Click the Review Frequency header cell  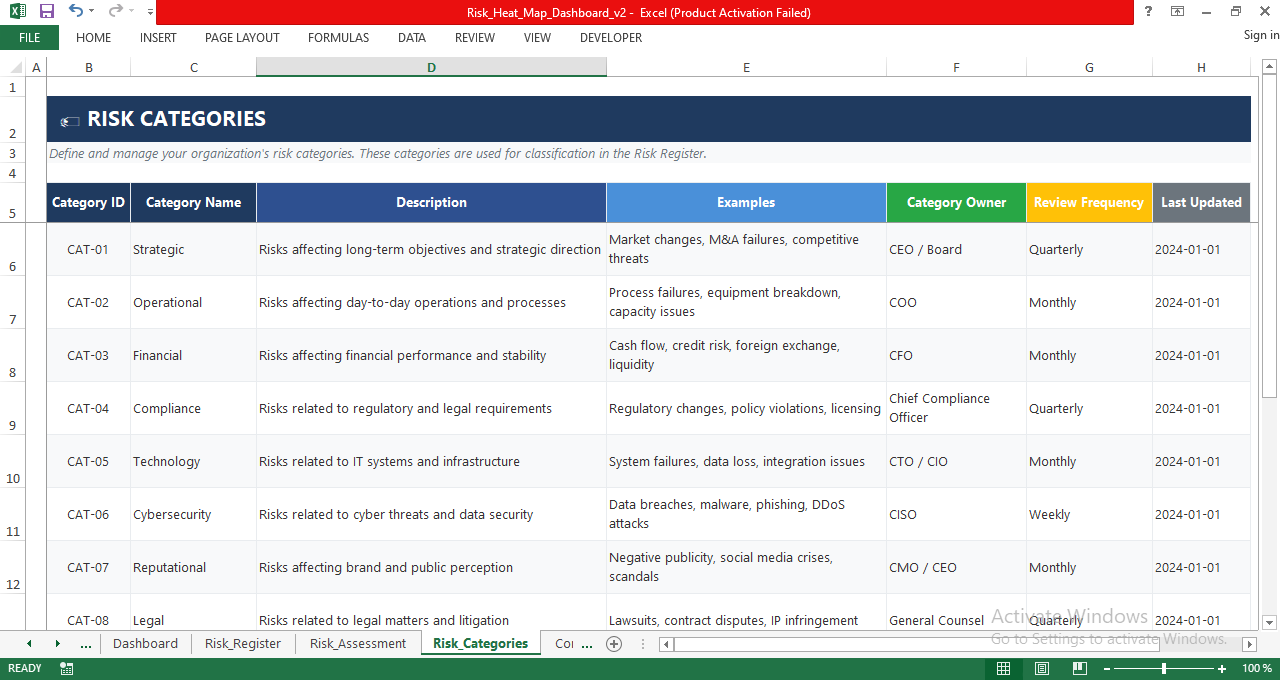tap(1089, 202)
